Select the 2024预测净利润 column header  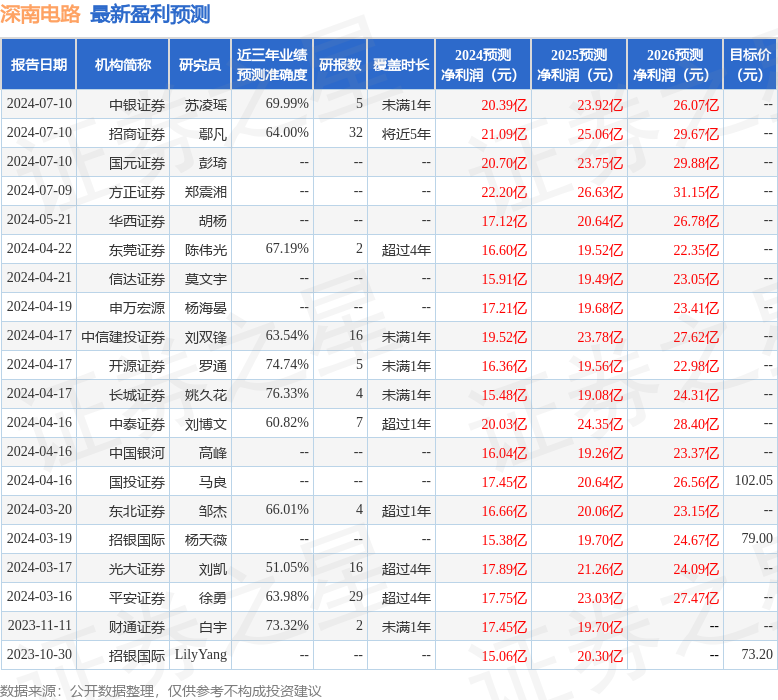point(483,65)
